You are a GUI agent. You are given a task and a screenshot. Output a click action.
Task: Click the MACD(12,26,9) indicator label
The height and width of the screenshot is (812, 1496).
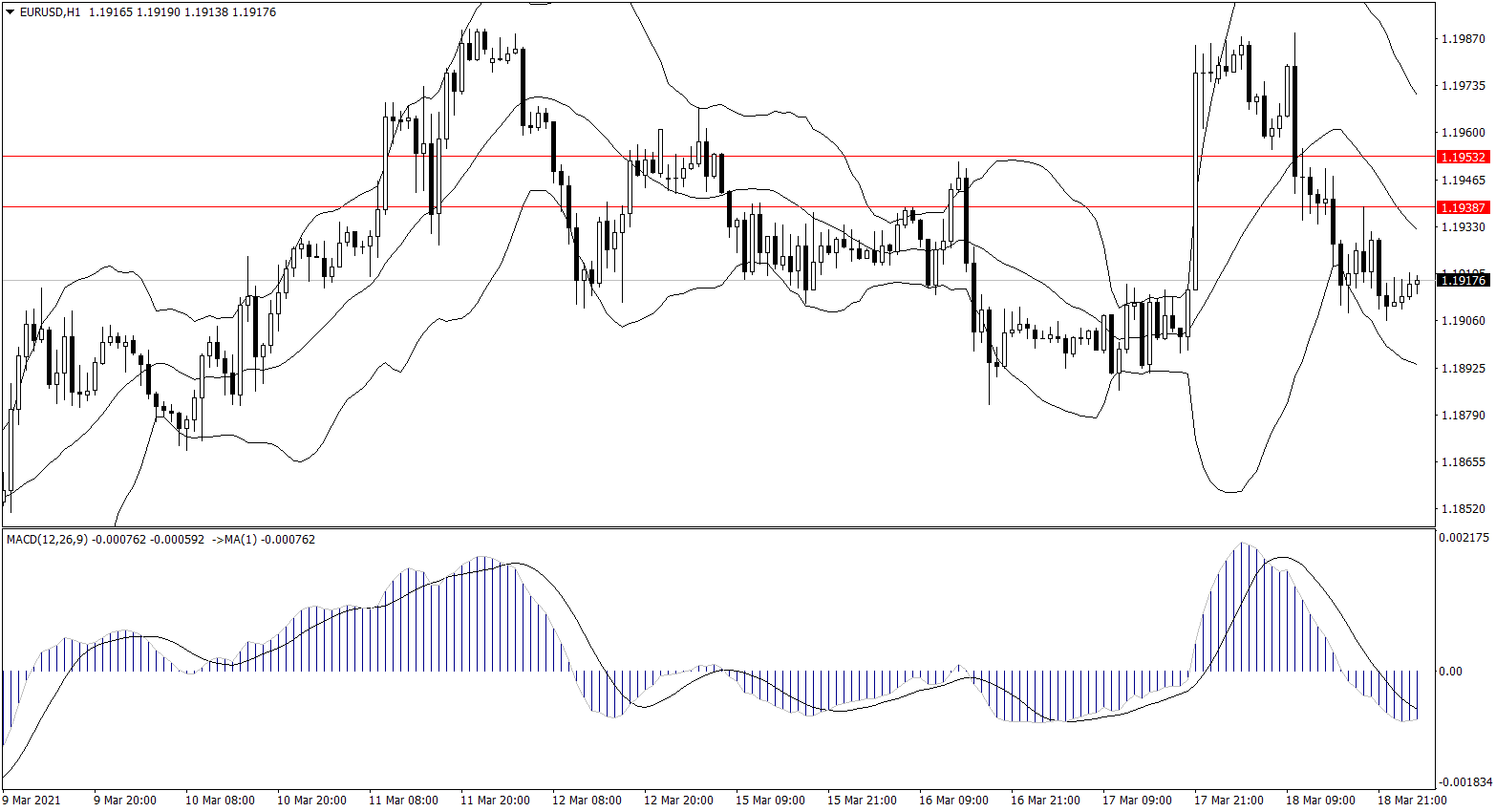coord(47,540)
